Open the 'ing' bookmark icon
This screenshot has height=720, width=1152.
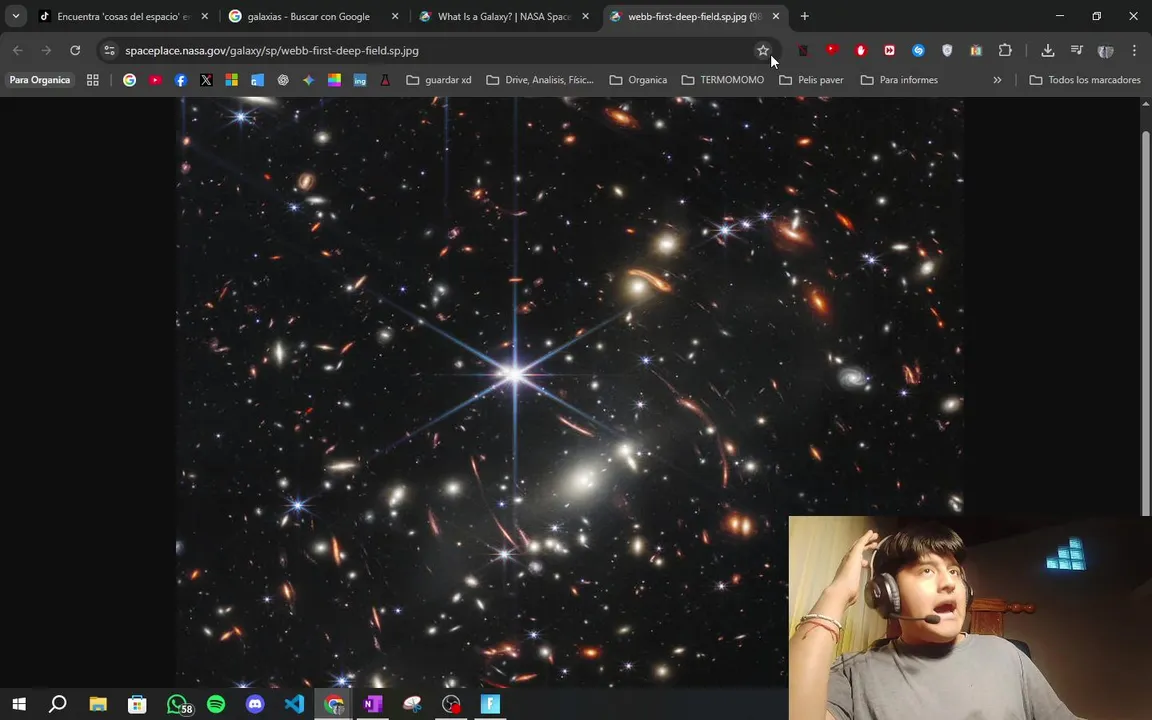(359, 80)
